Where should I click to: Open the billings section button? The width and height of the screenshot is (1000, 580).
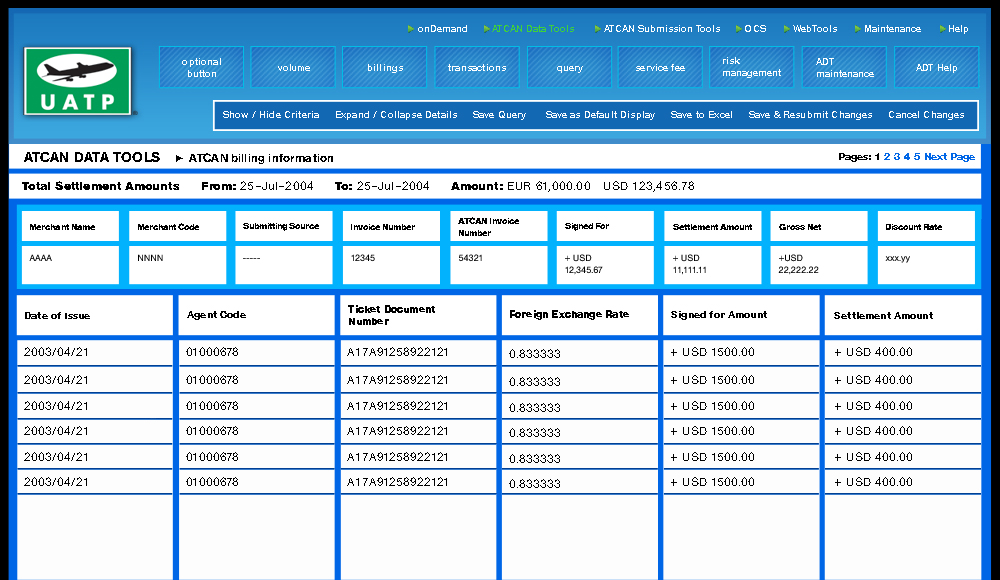385,68
